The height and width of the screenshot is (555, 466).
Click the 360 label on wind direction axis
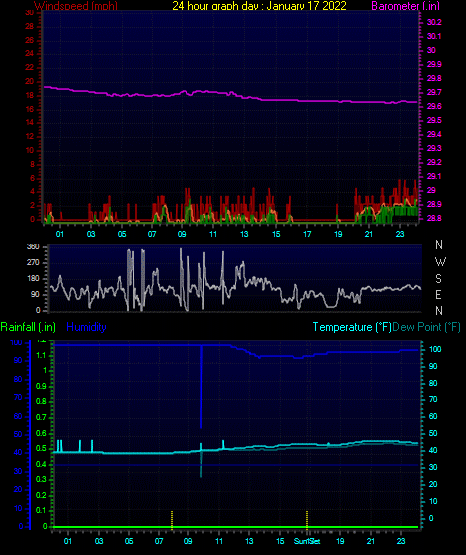point(33,246)
